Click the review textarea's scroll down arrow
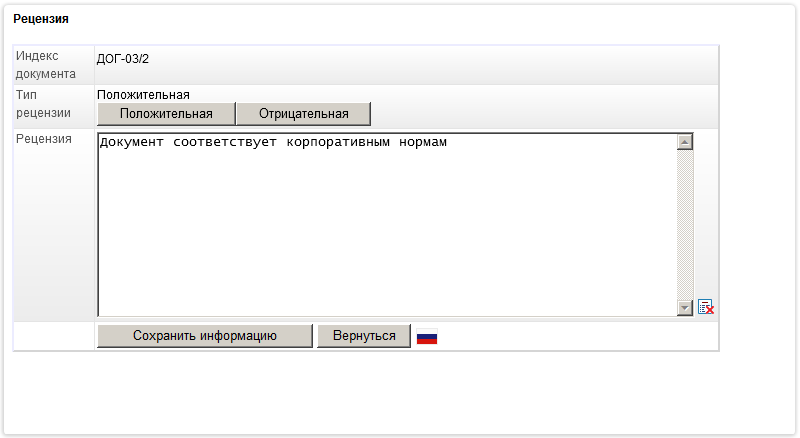This screenshot has height=438, width=800. click(685, 308)
